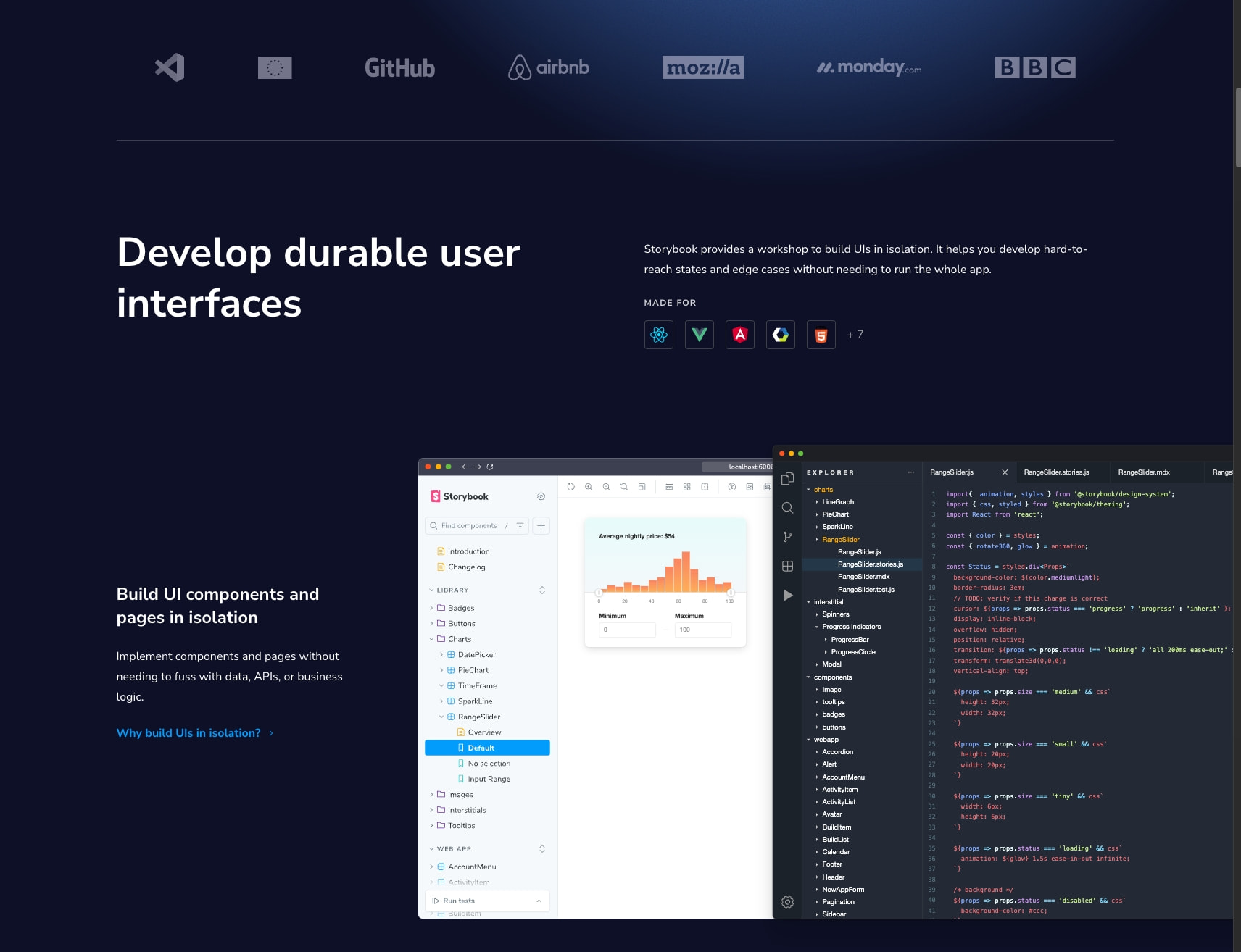Click the Mozilla logo
Screen dimensions: 1241x952
702,67
